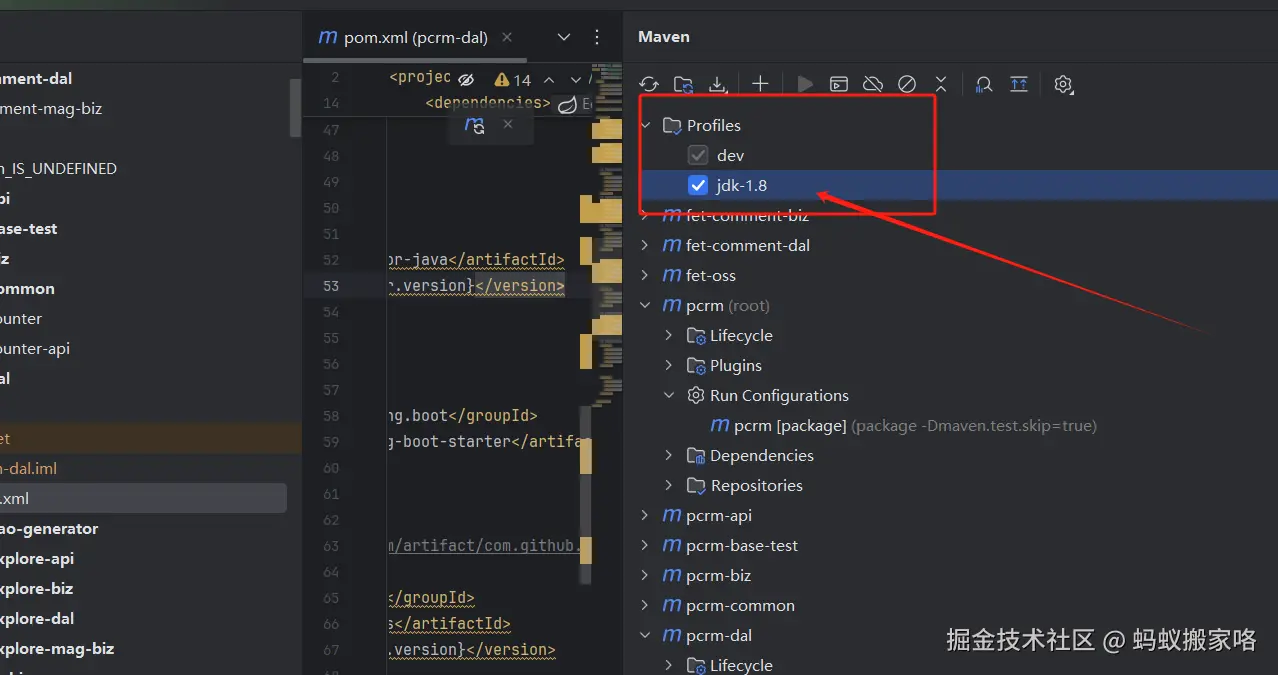The image size is (1278, 675).
Task: Select ounter-api item in project tree
Action: (x=35, y=348)
